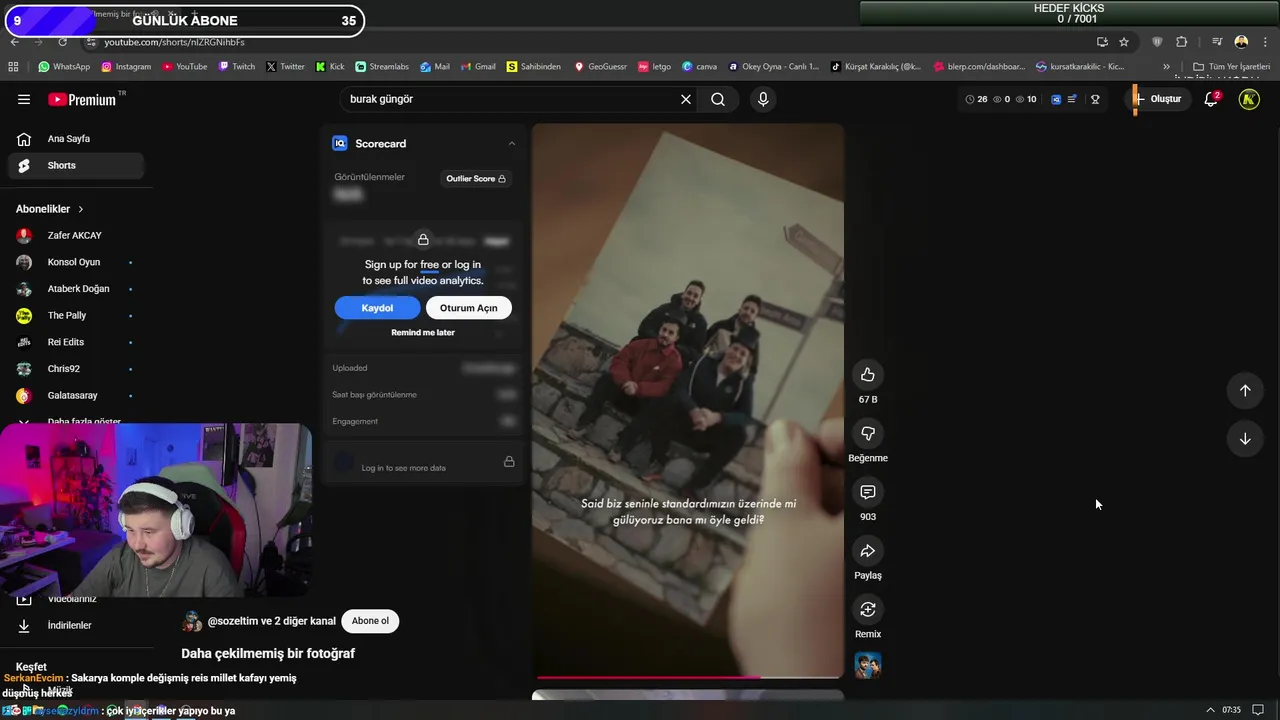This screenshot has height=720, width=1280.
Task: Open the letgo bookmark
Action: (654, 67)
